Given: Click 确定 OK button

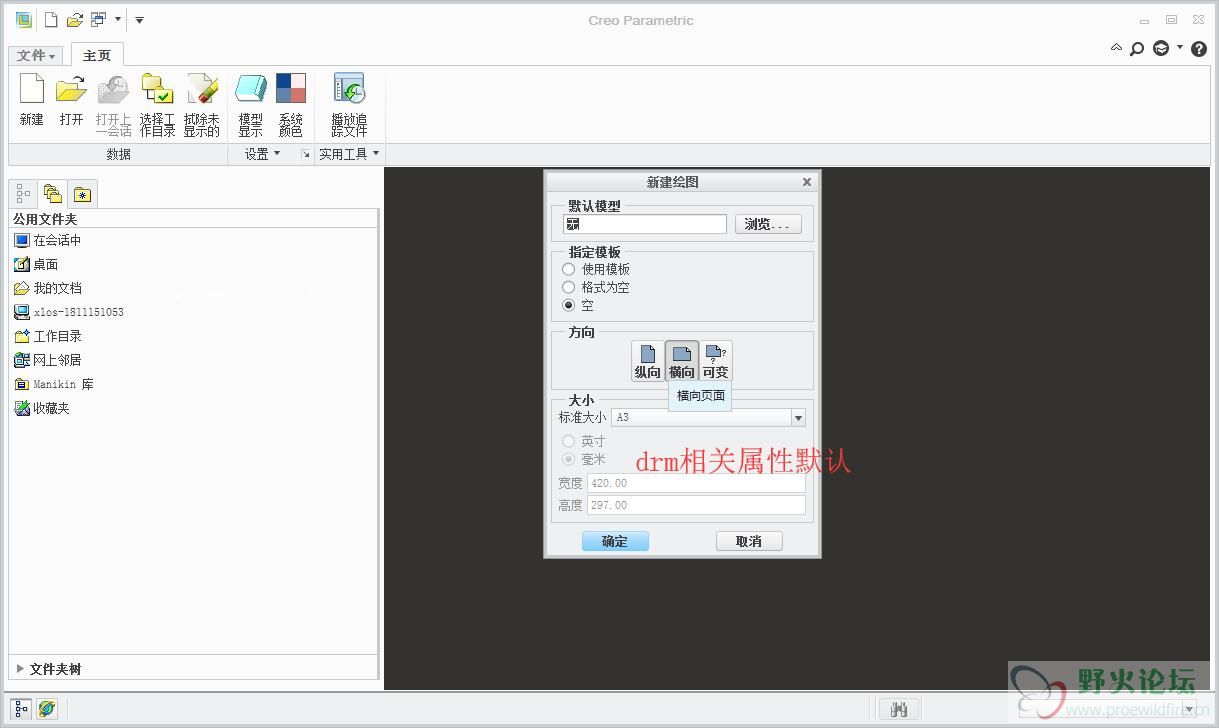Looking at the screenshot, I should pyautogui.click(x=615, y=541).
